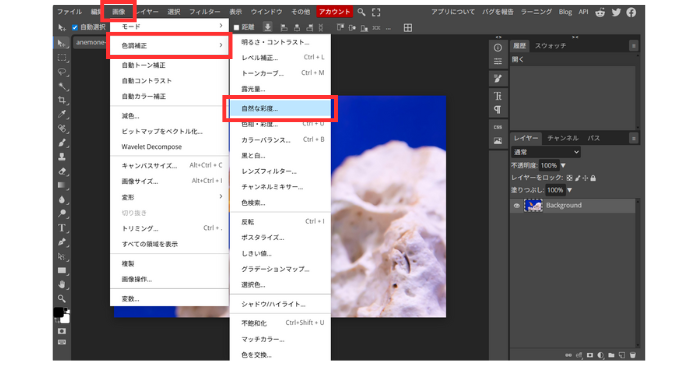Viewport: 698px width, 365px height.
Task: Open the Paragraph panel icon
Action: pos(498,110)
